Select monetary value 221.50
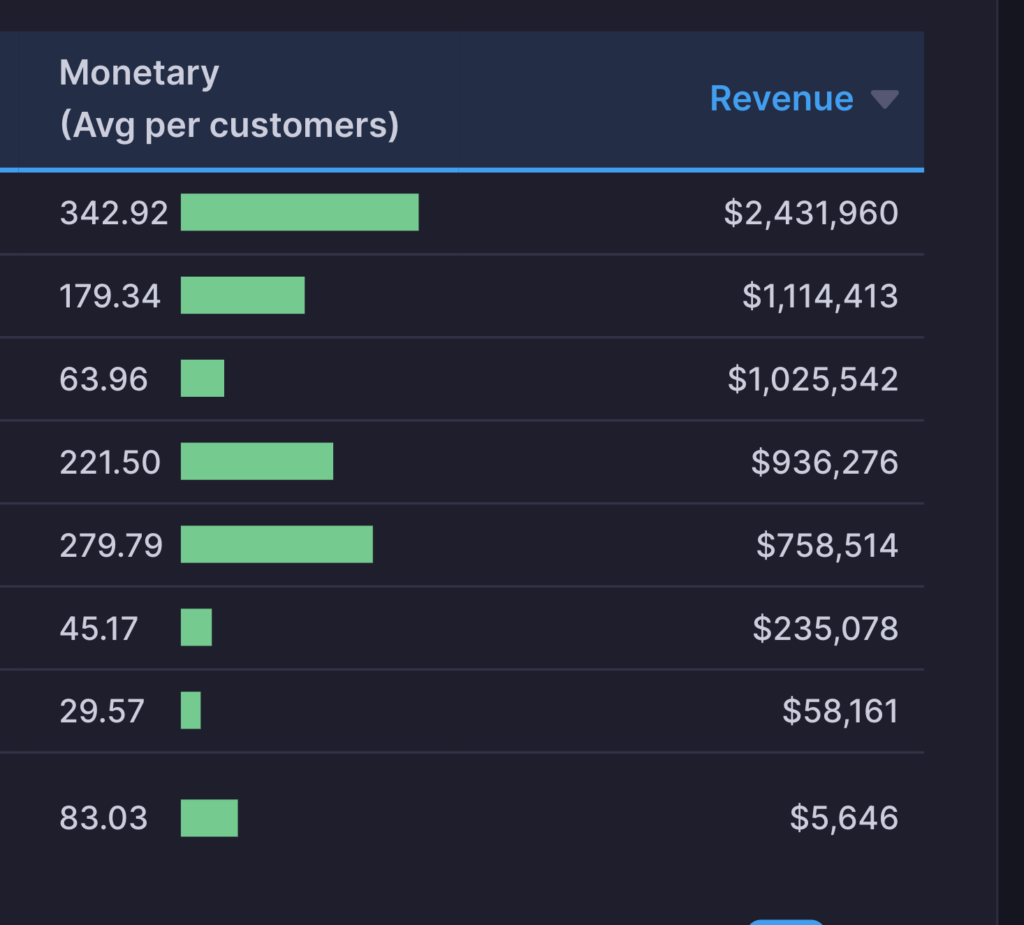The width and height of the screenshot is (1024, 925). pyautogui.click(x=110, y=462)
